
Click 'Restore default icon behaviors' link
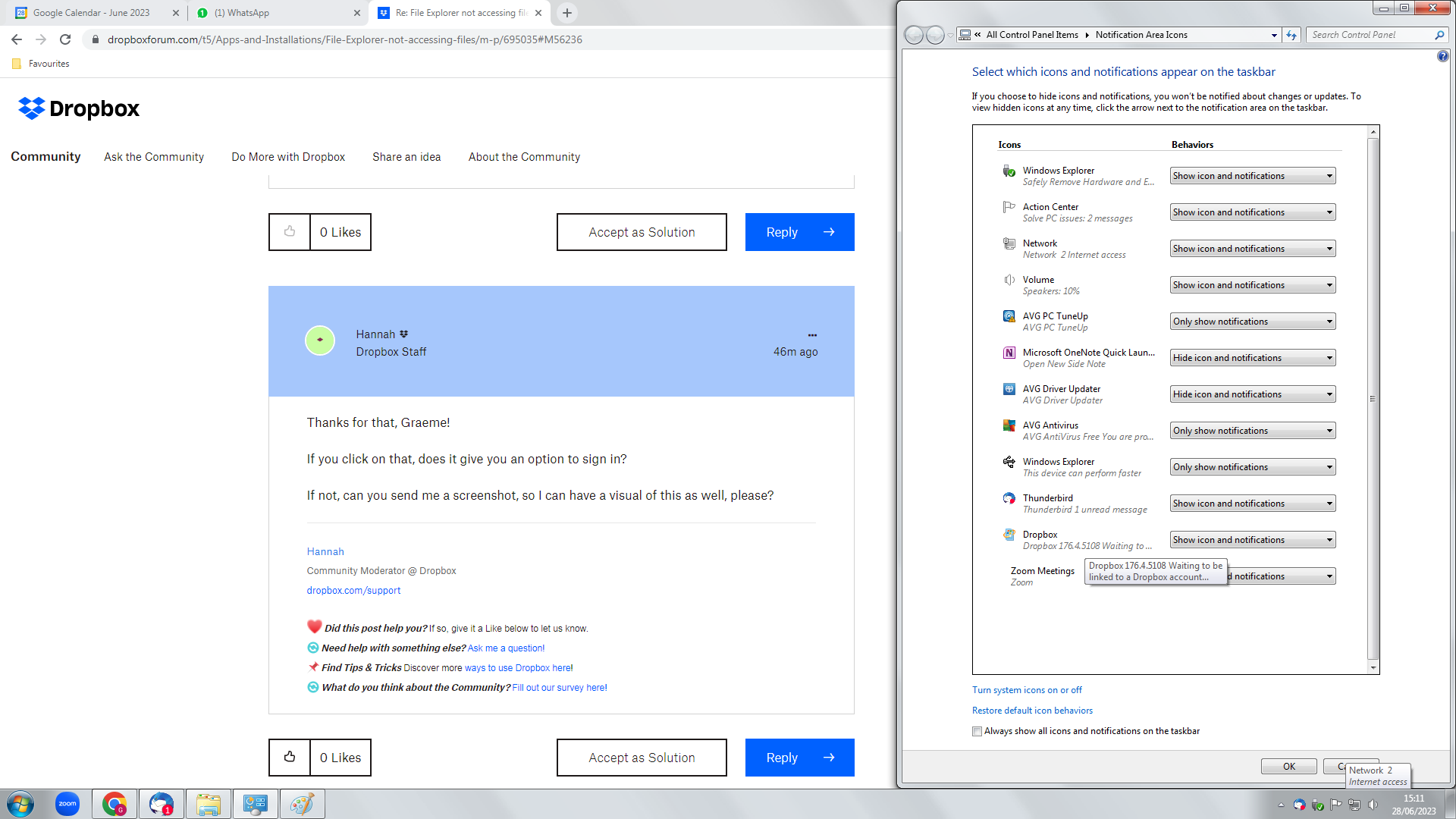[x=1032, y=710]
